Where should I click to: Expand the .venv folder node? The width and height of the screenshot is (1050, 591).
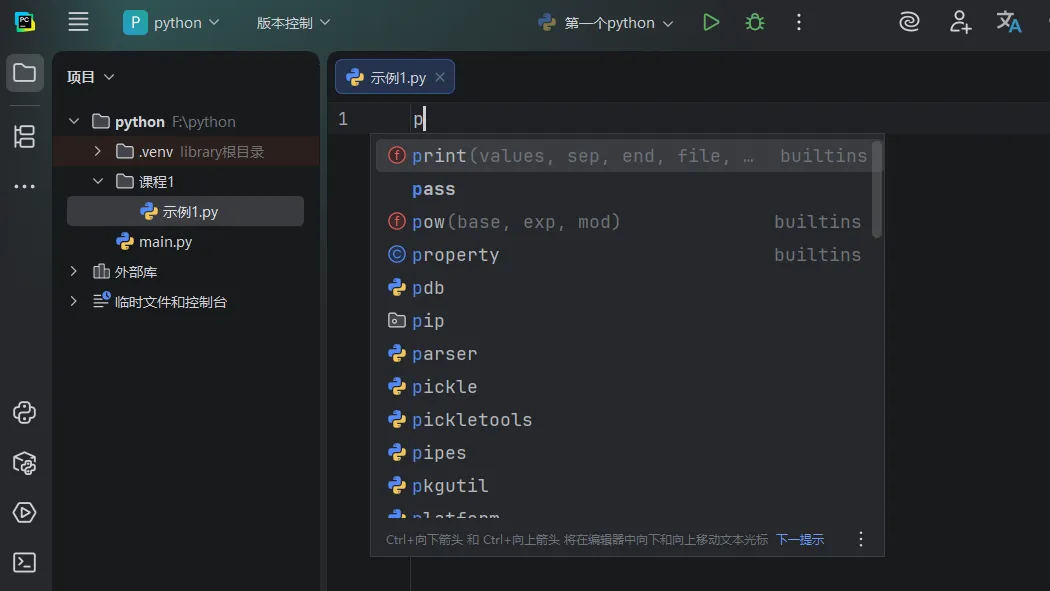[x=98, y=151]
